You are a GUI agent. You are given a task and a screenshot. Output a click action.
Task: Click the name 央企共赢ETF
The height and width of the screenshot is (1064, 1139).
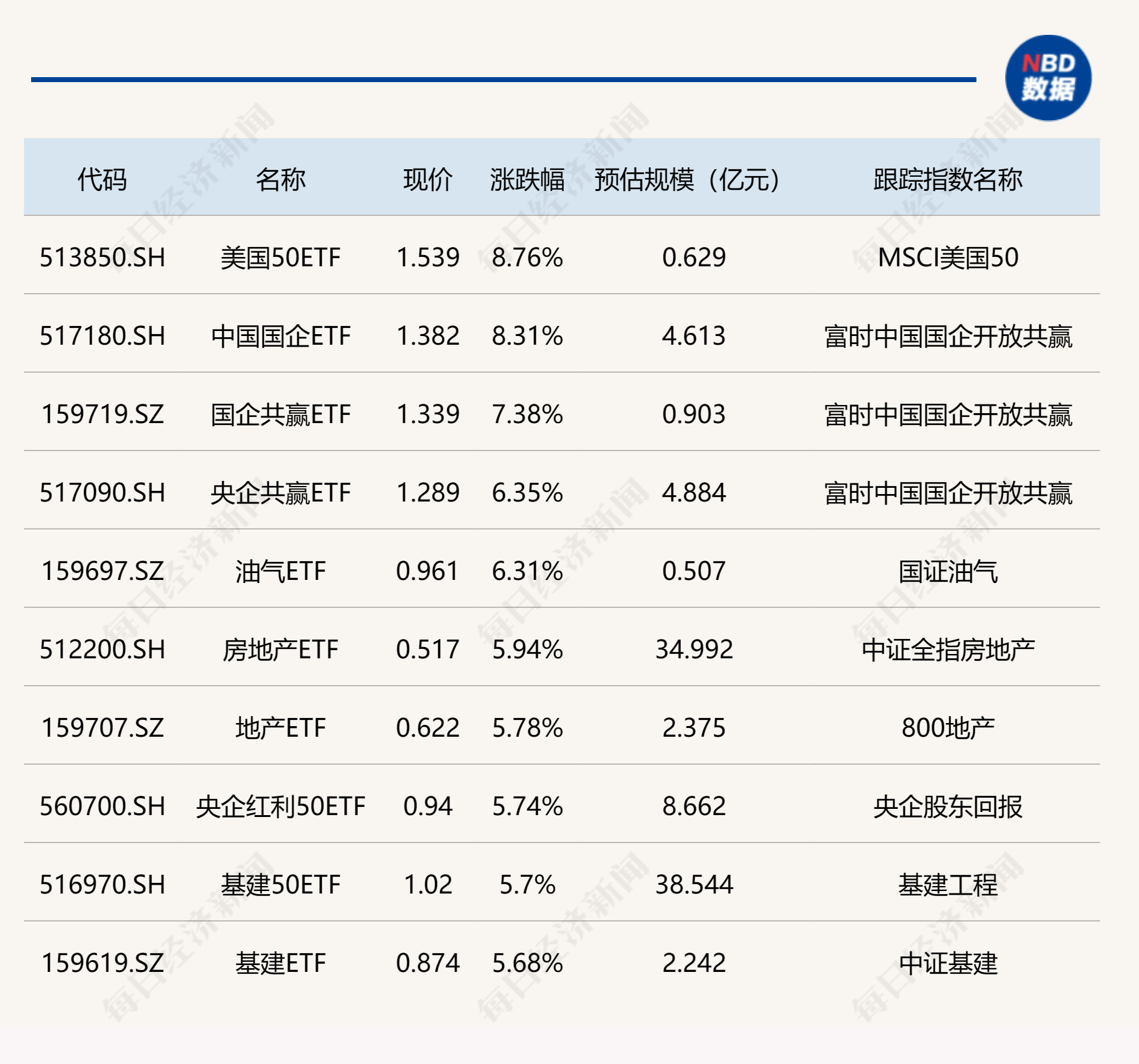[x=281, y=493]
